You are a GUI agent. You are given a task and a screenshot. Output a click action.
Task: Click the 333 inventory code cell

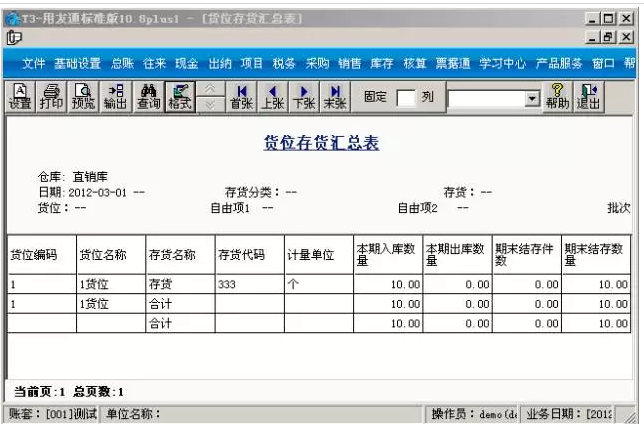click(250, 284)
